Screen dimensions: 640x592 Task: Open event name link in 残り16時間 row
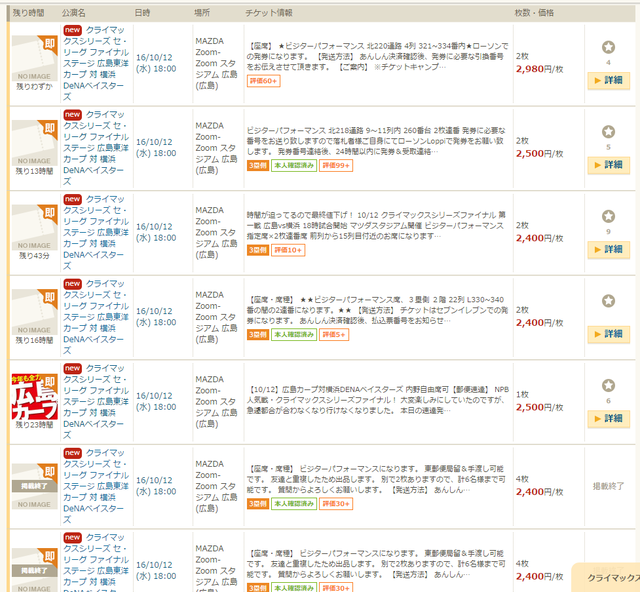(96, 317)
